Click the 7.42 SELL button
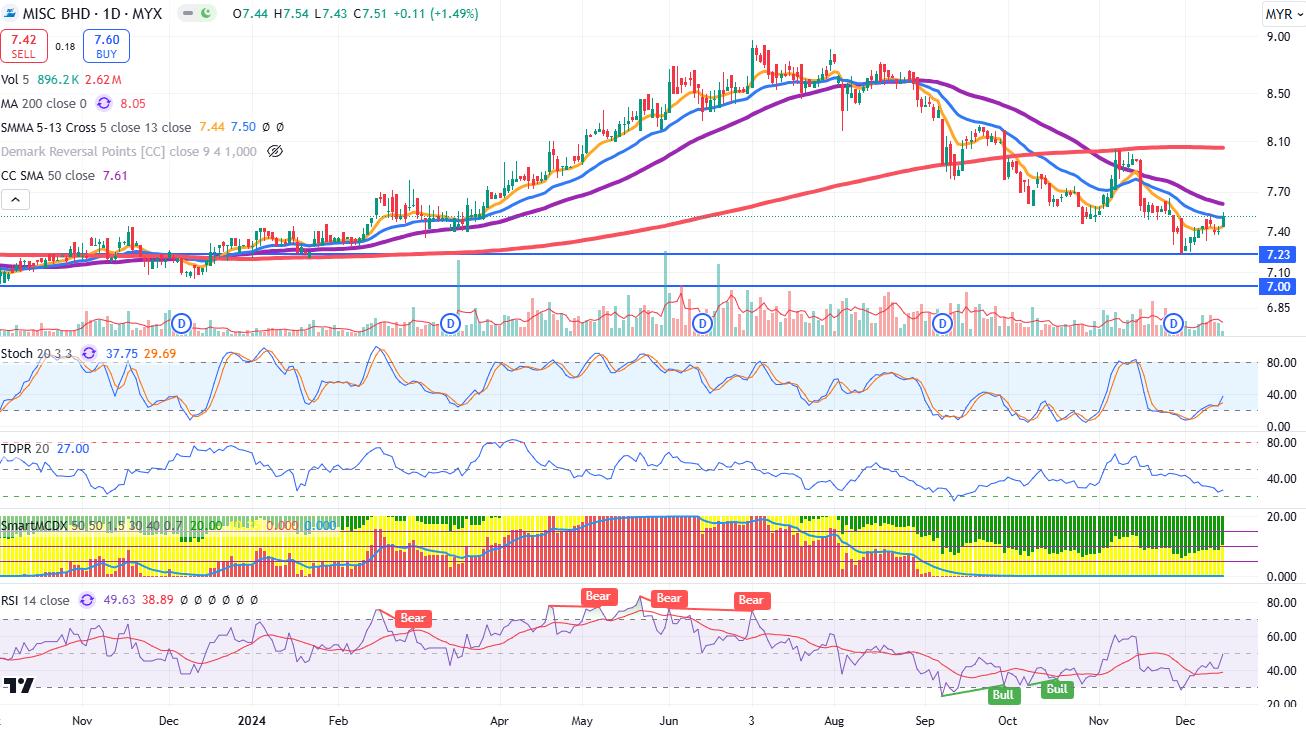Screen dimensions: 1306x730 click(x=24, y=47)
